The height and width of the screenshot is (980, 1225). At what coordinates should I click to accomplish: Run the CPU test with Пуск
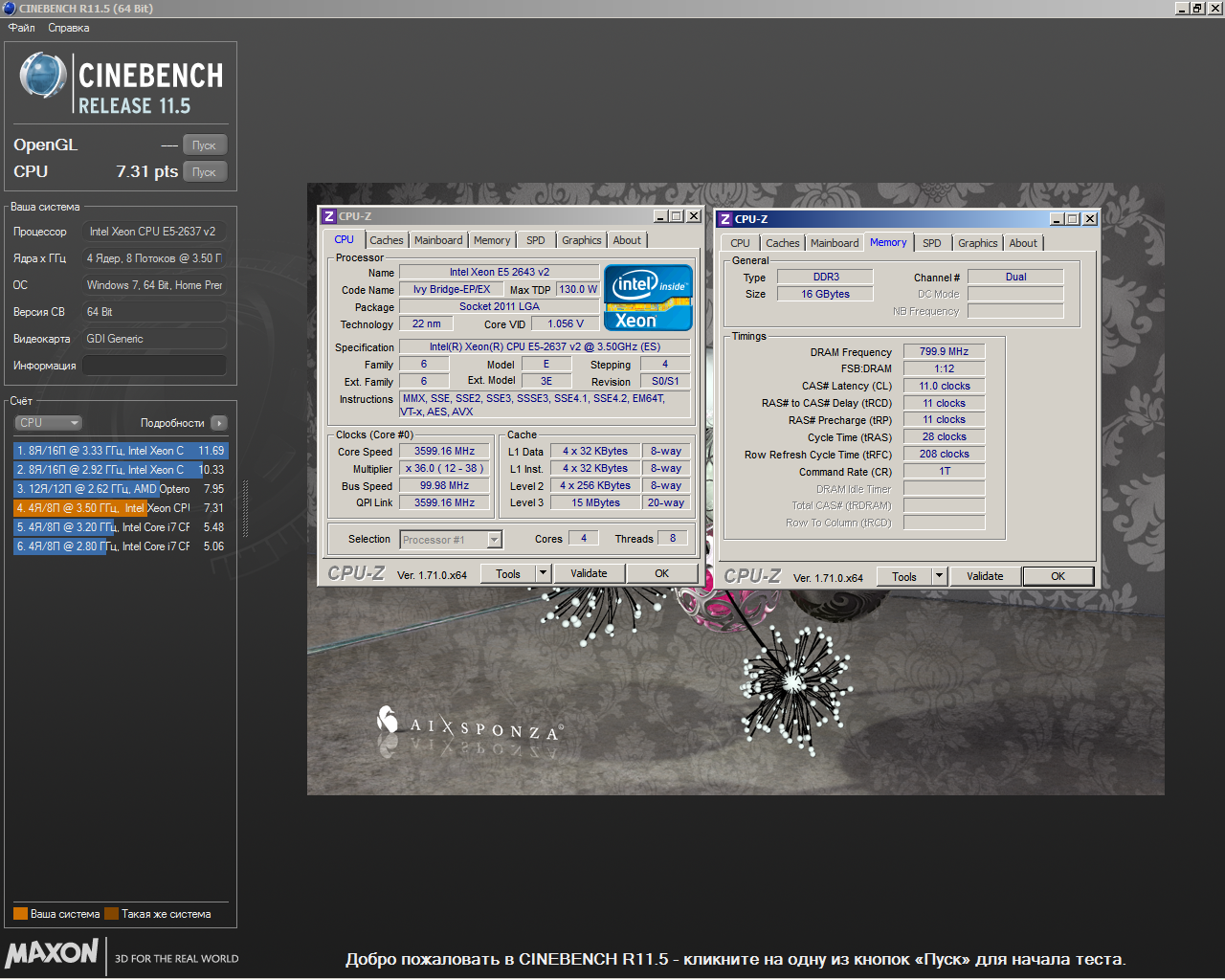204,172
